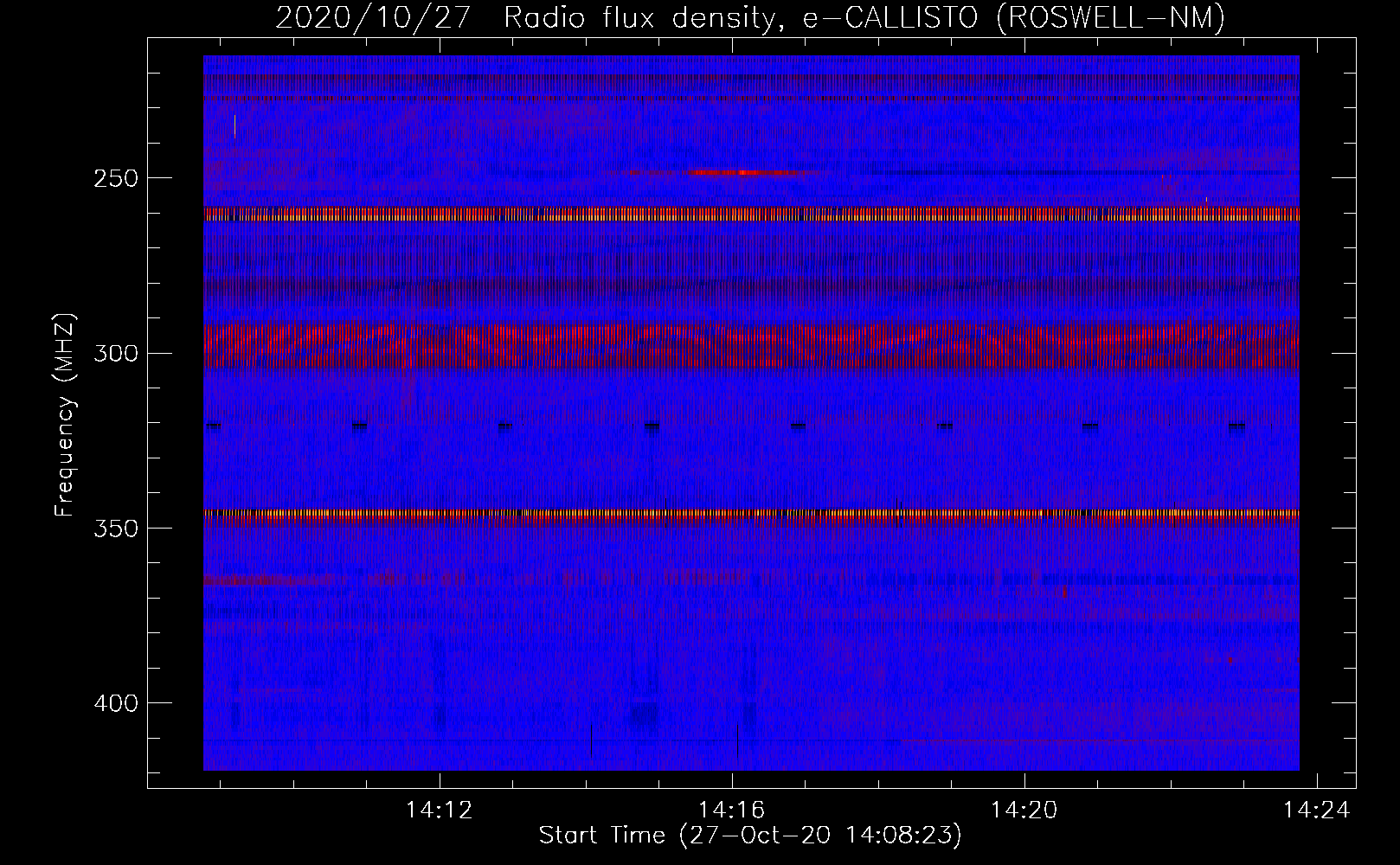Click the 14:24 time tick label
This screenshot has width=1400, height=865.
[x=1317, y=811]
